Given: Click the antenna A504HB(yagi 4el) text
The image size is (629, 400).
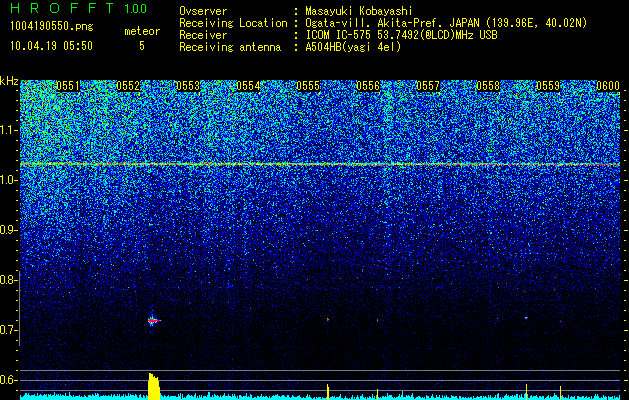Looking at the screenshot, I should [353, 47].
